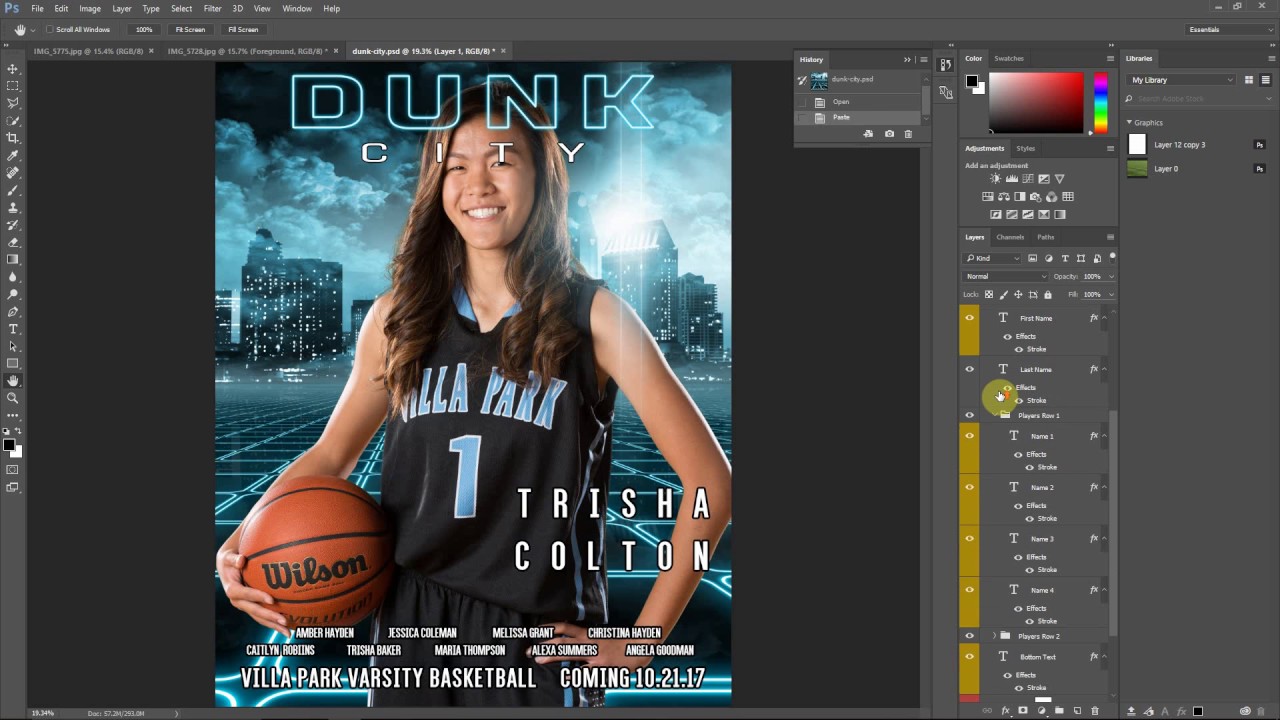Select the Path Selection tool
The image size is (1280, 720).
[x=13, y=346]
